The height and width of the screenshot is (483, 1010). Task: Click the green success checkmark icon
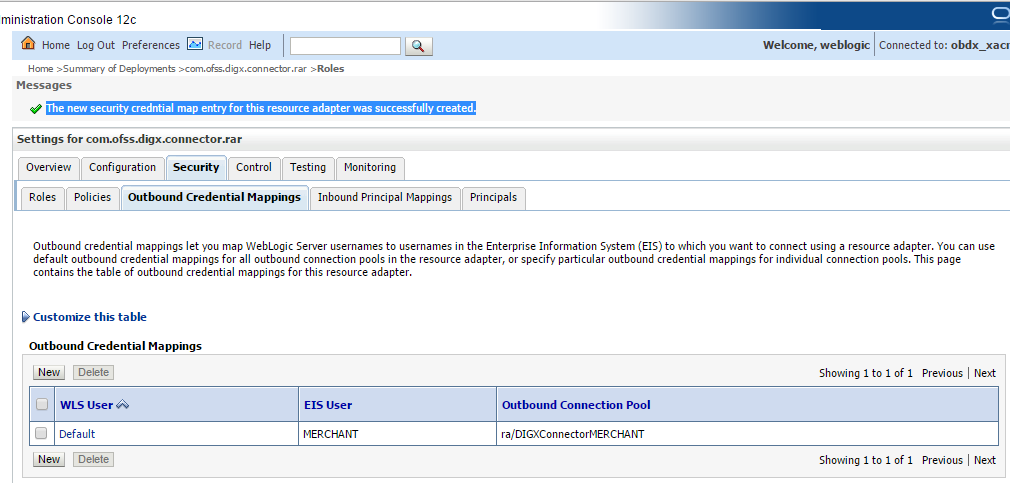coord(36,109)
